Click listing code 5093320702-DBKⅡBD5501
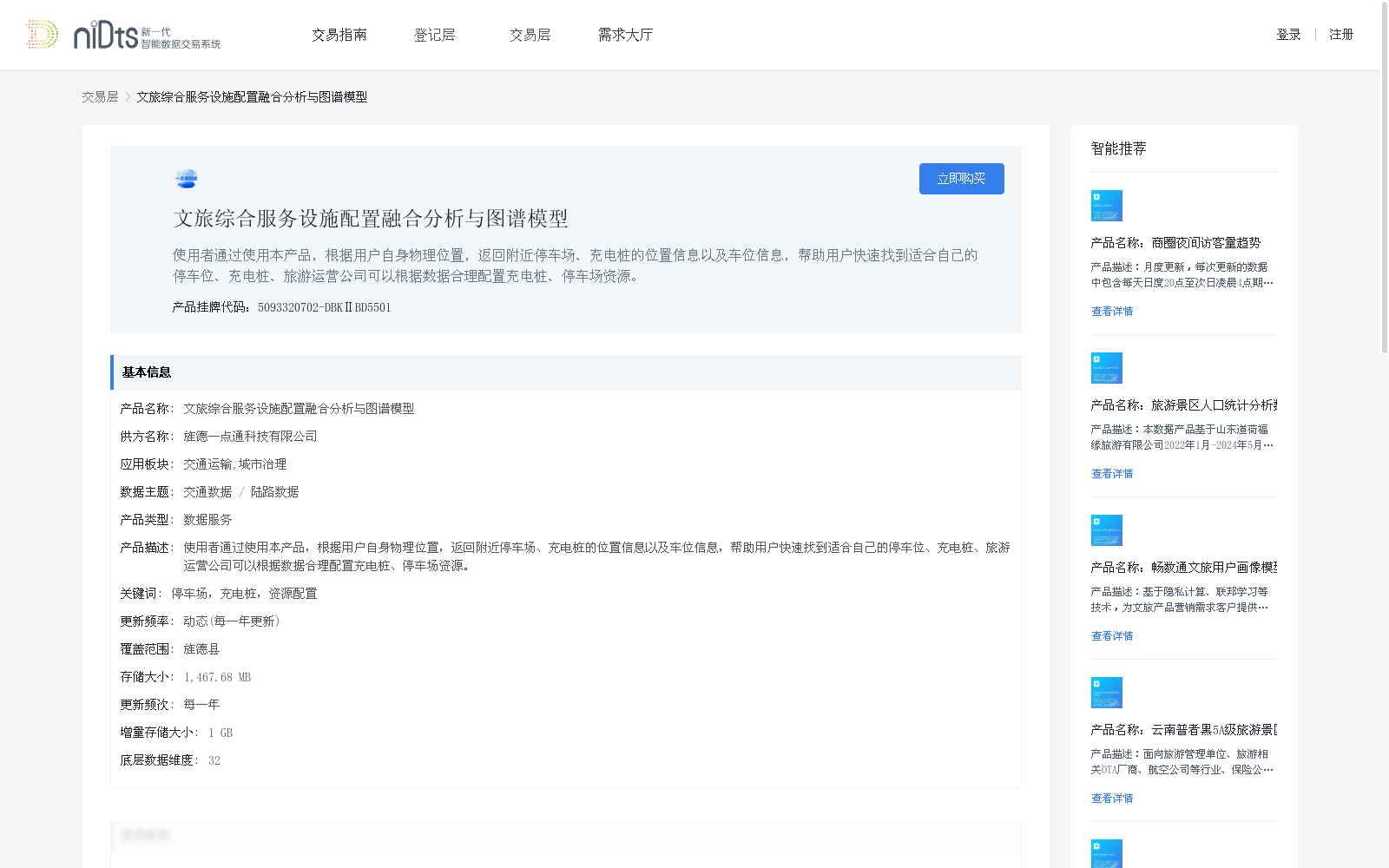 [x=325, y=307]
